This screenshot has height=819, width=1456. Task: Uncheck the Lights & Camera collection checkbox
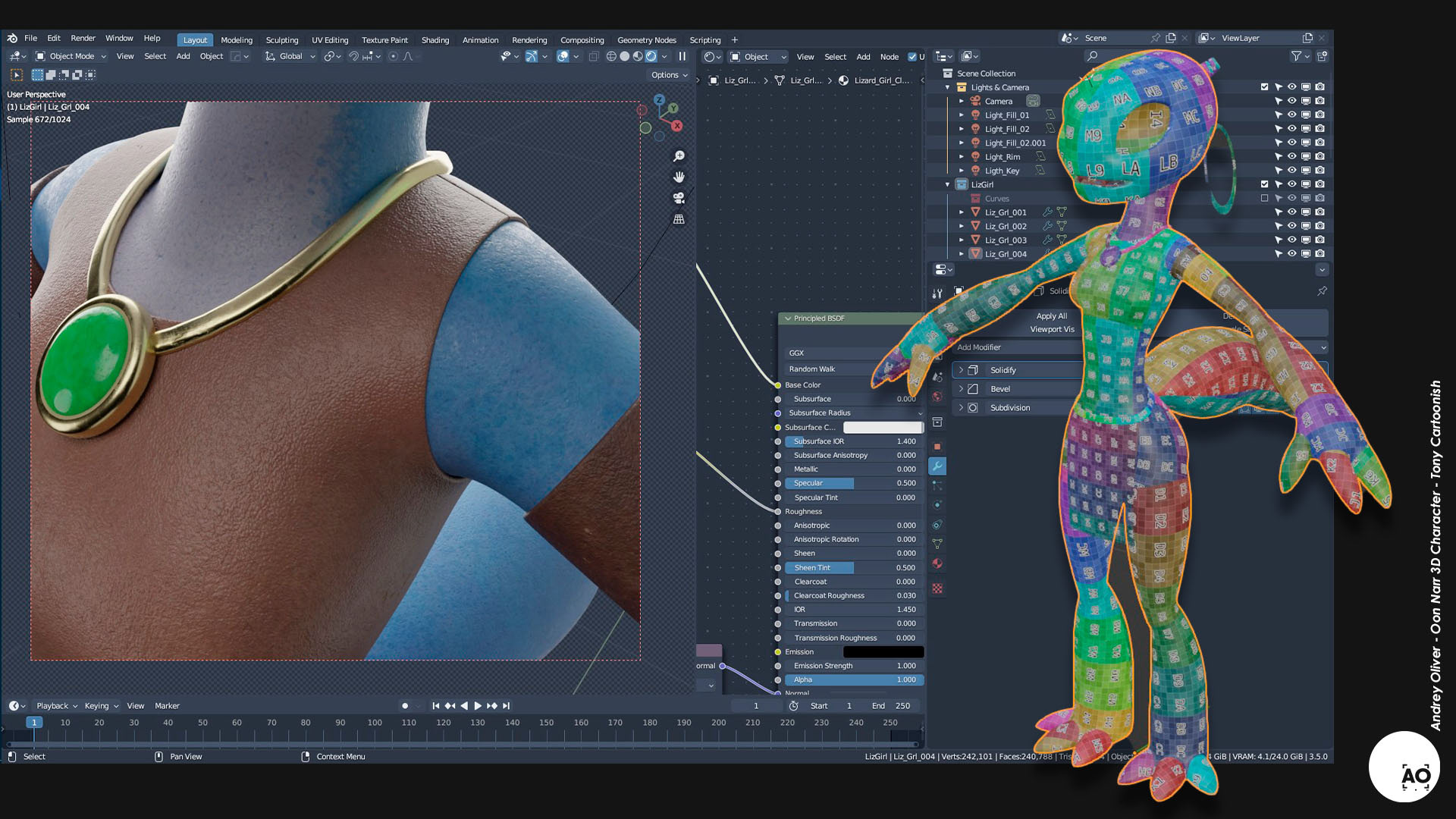point(1264,87)
